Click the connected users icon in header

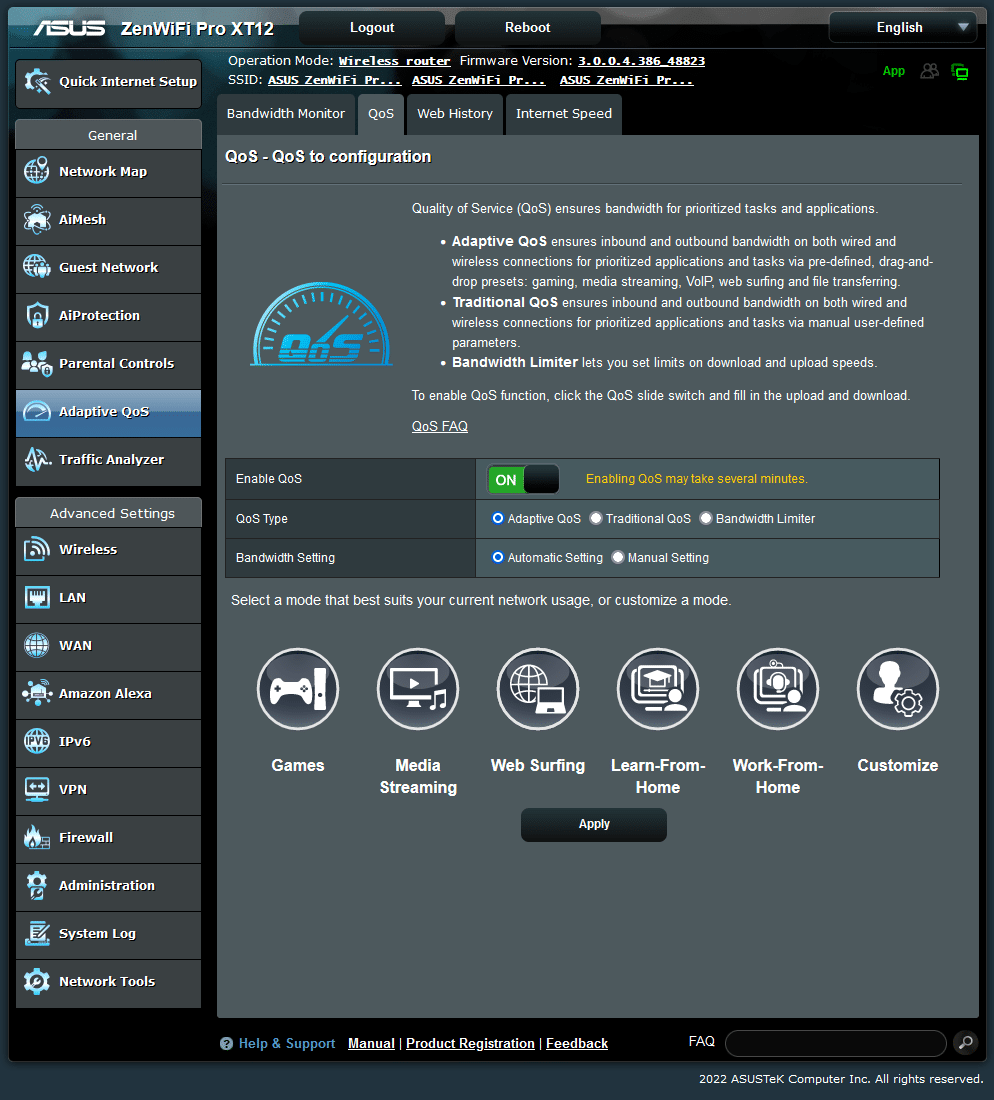(x=929, y=71)
